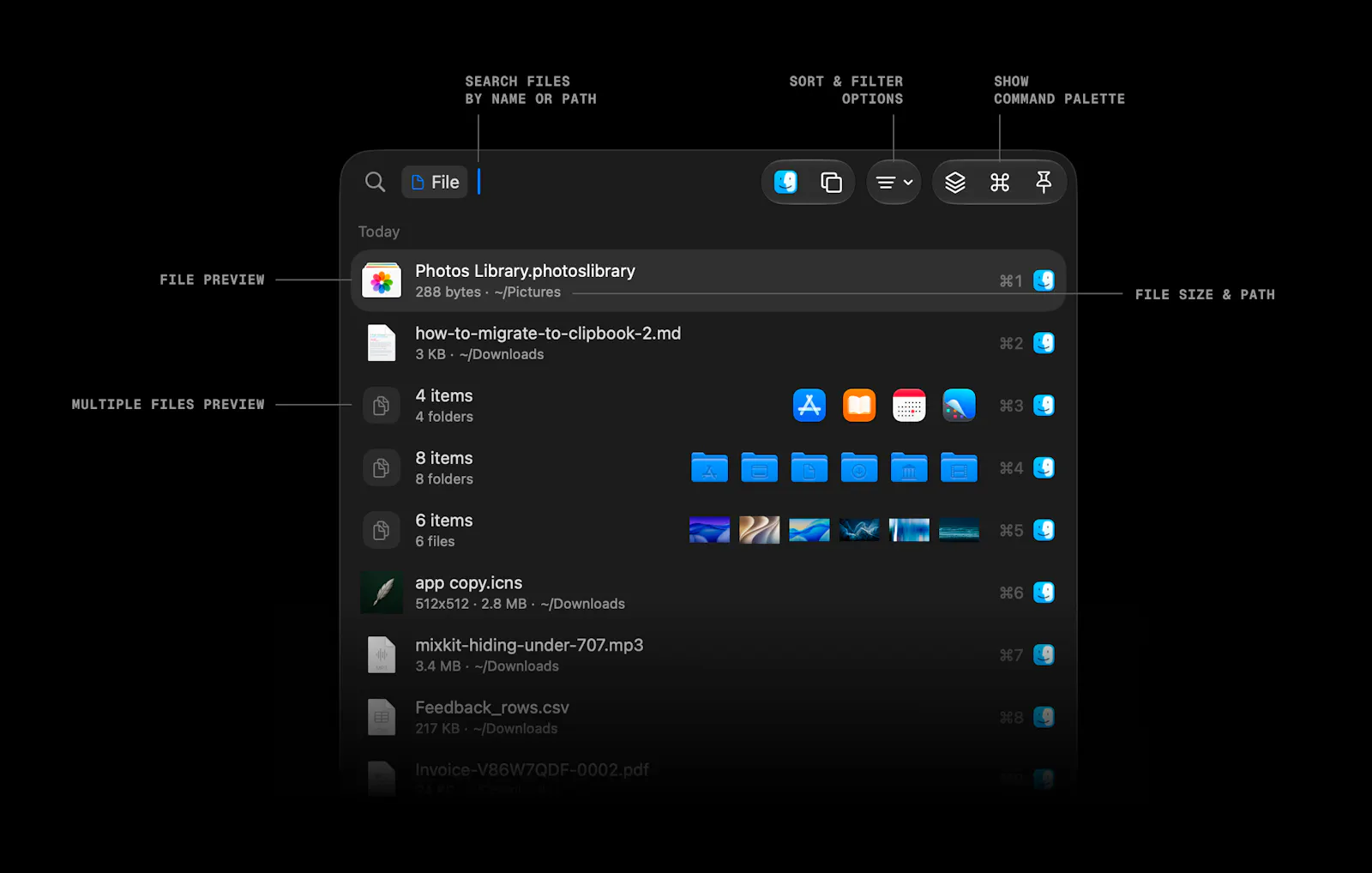Click dark wave thumbnail in 6 items row
The image size is (1372, 873).
pyautogui.click(x=859, y=530)
